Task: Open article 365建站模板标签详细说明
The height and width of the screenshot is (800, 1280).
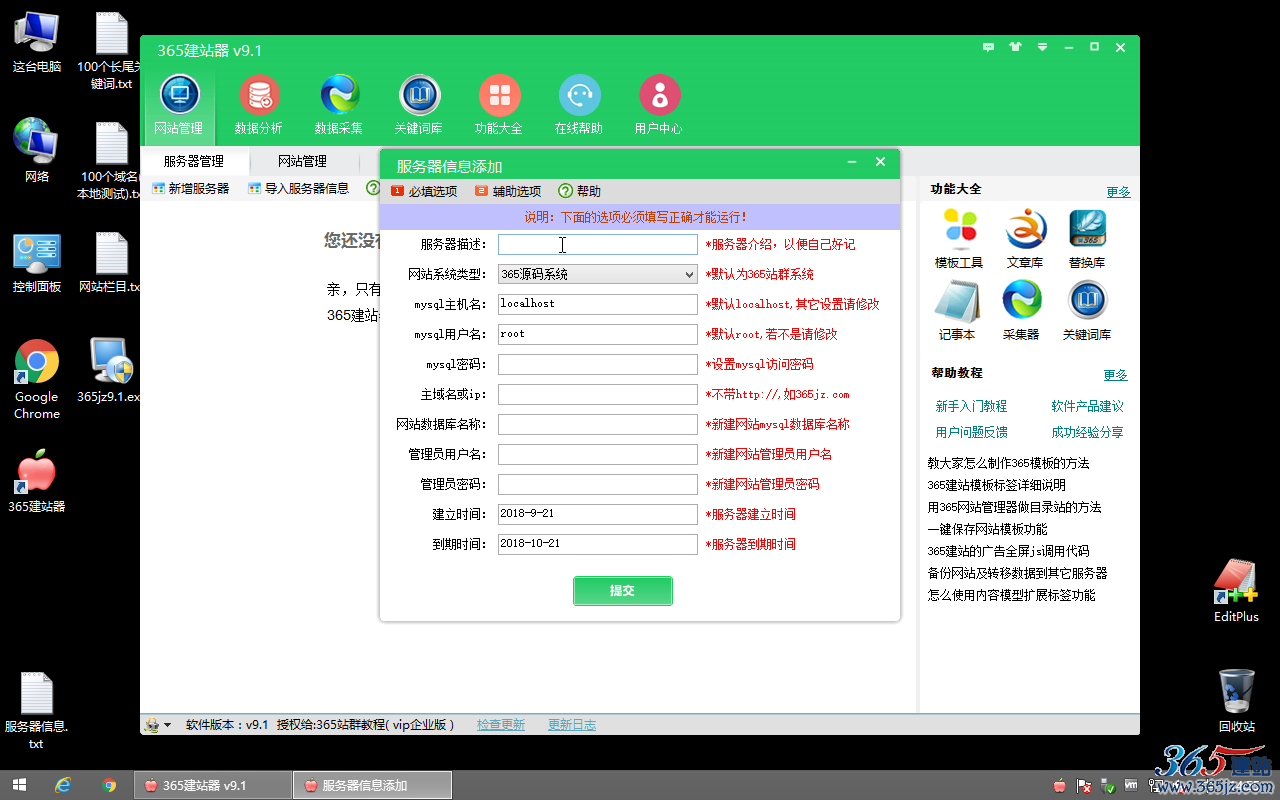Action: 996,485
